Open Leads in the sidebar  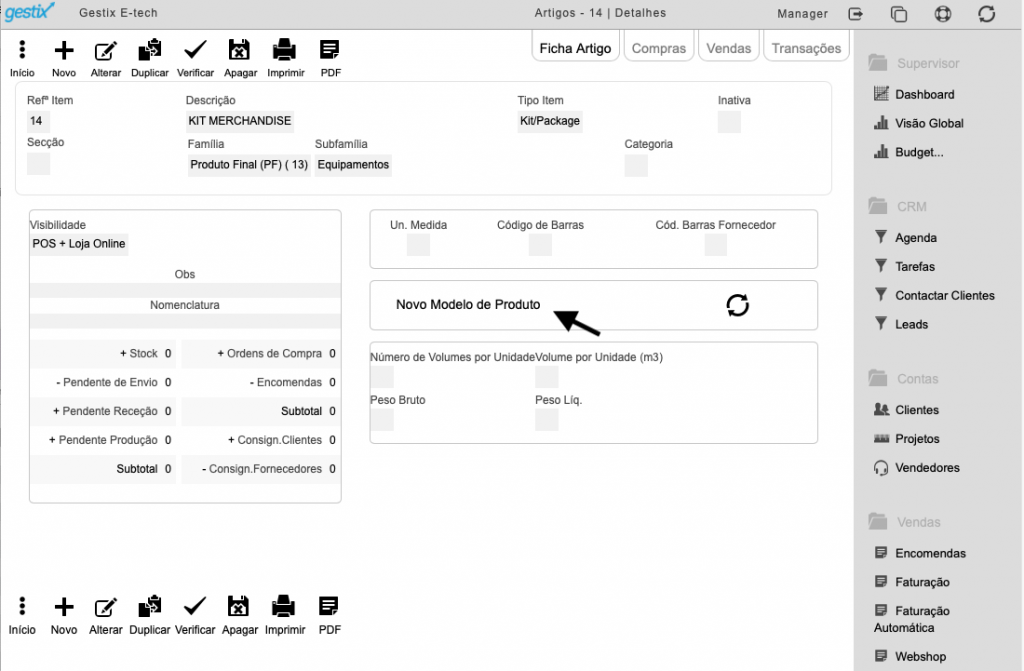point(901,324)
